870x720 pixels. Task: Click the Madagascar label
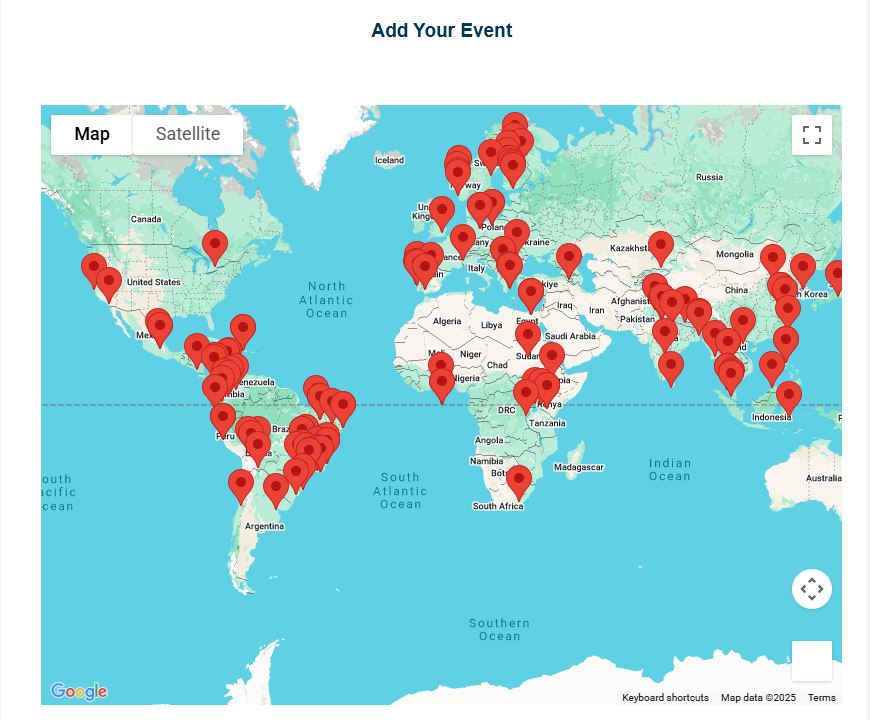(x=579, y=467)
